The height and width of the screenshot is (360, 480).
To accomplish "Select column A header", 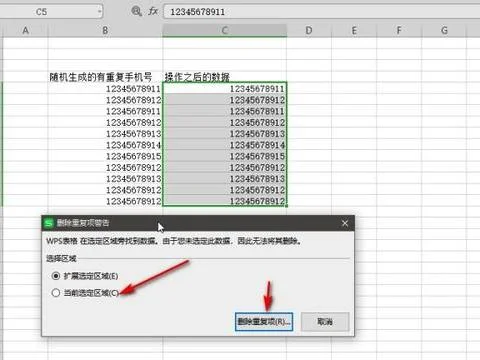I will 26,31.
